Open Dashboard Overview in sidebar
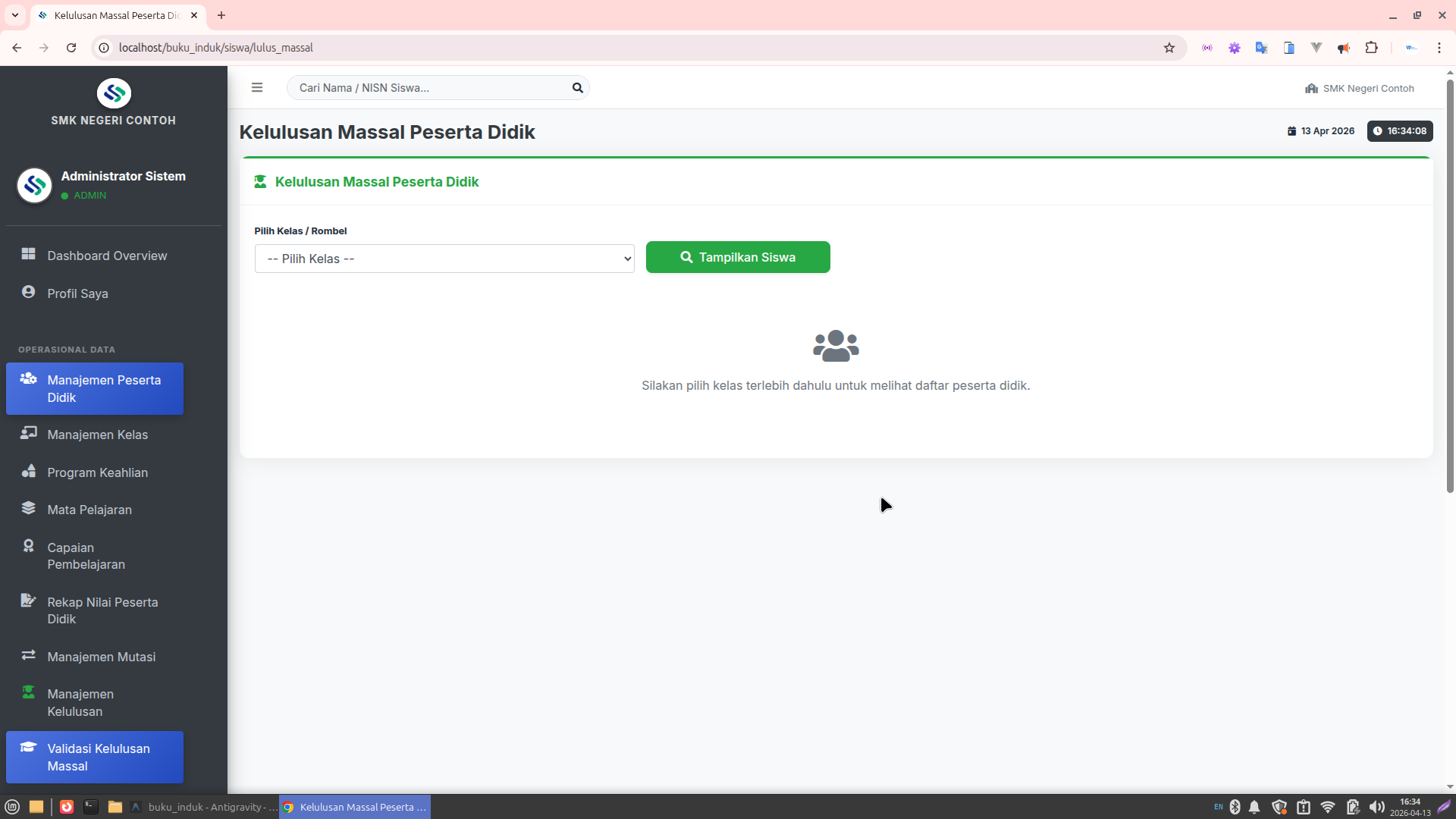This screenshot has width=1456, height=819. point(106,256)
